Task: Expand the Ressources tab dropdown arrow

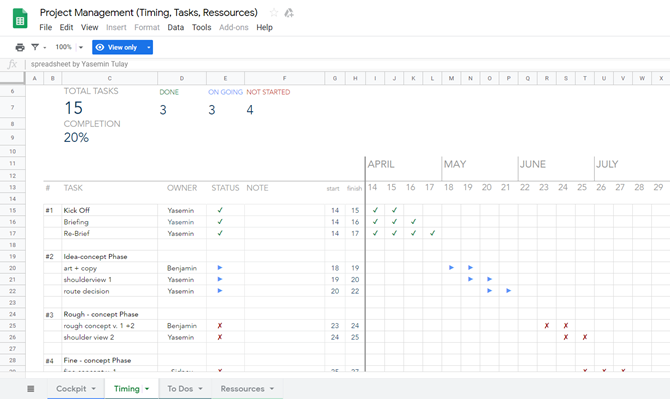Action: (272, 389)
